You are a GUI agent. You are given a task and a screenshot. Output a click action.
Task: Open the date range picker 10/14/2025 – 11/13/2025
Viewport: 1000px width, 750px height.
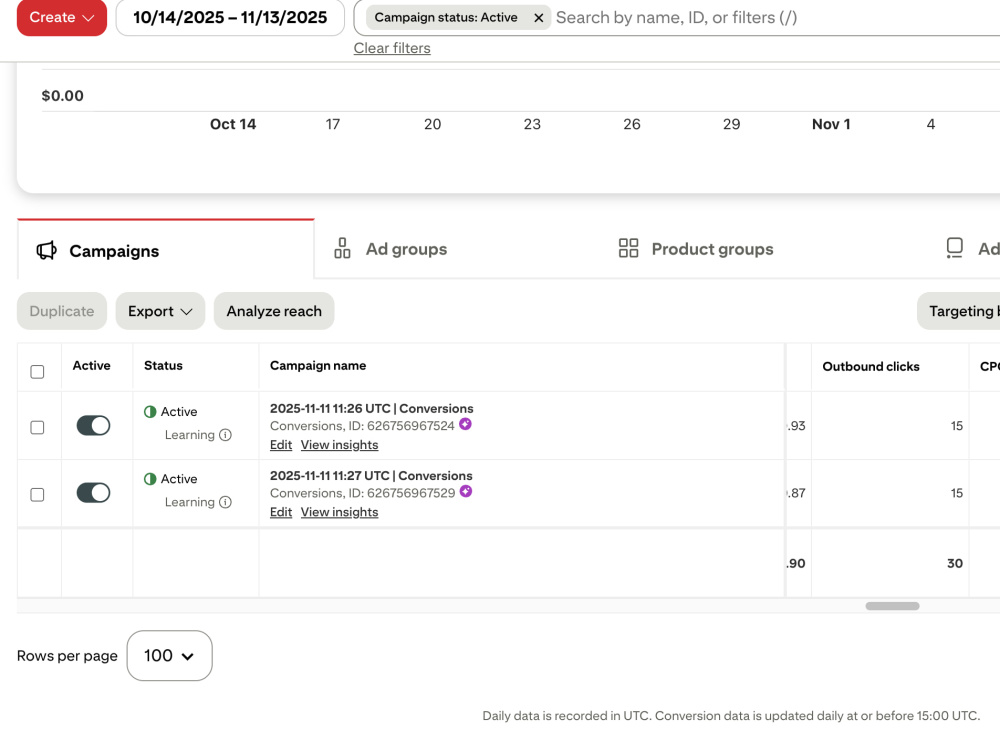pos(230,17)
